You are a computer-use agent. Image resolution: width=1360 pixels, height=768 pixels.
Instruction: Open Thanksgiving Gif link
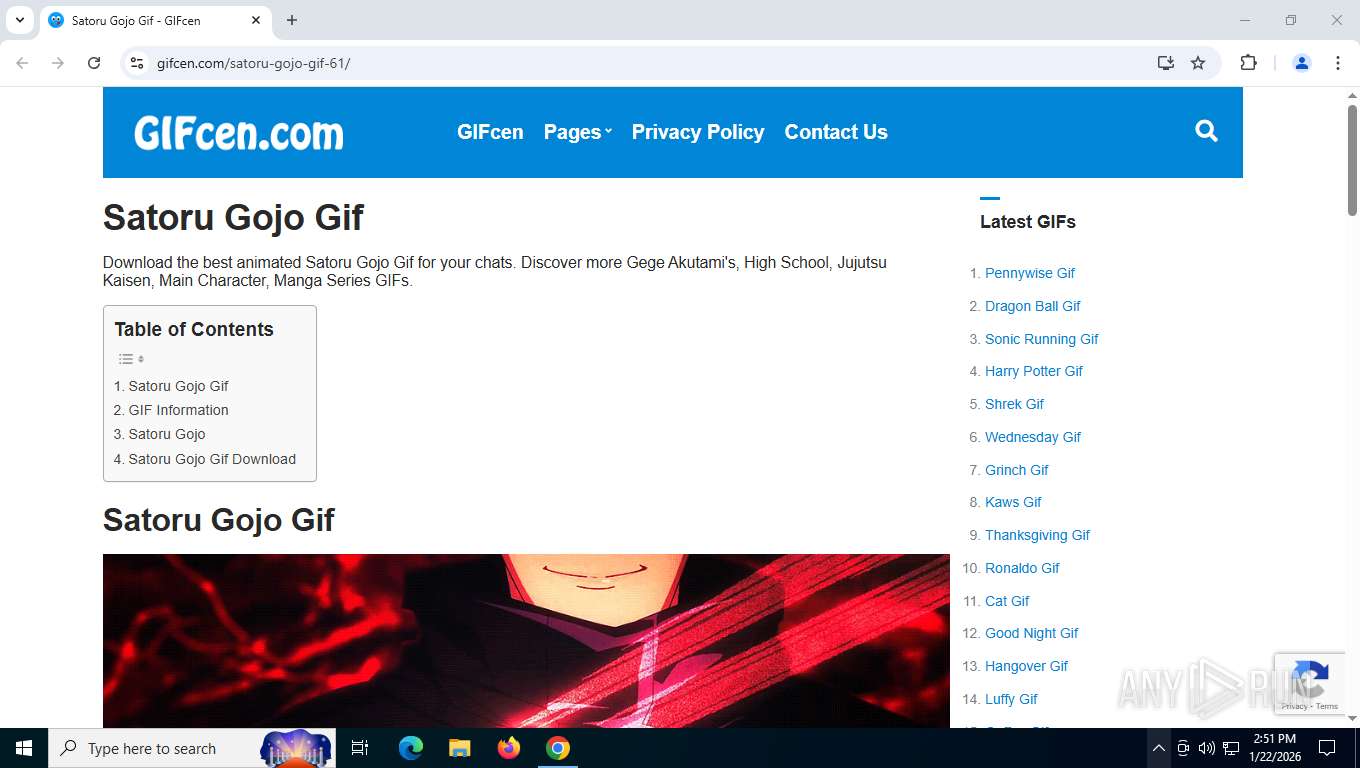click(x=1037, y=535)
